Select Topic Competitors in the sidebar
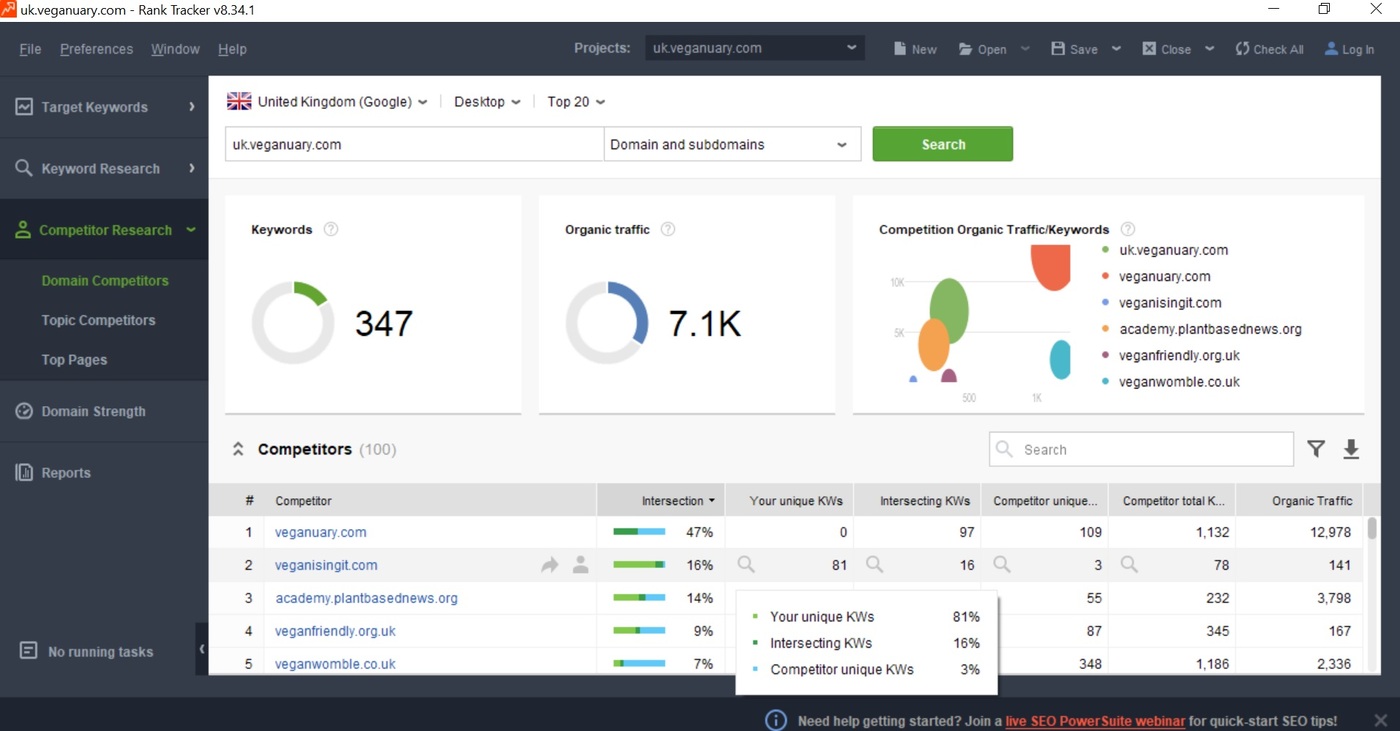Image resolution: width=1400 pixels, height=731 pixels. 98,320
